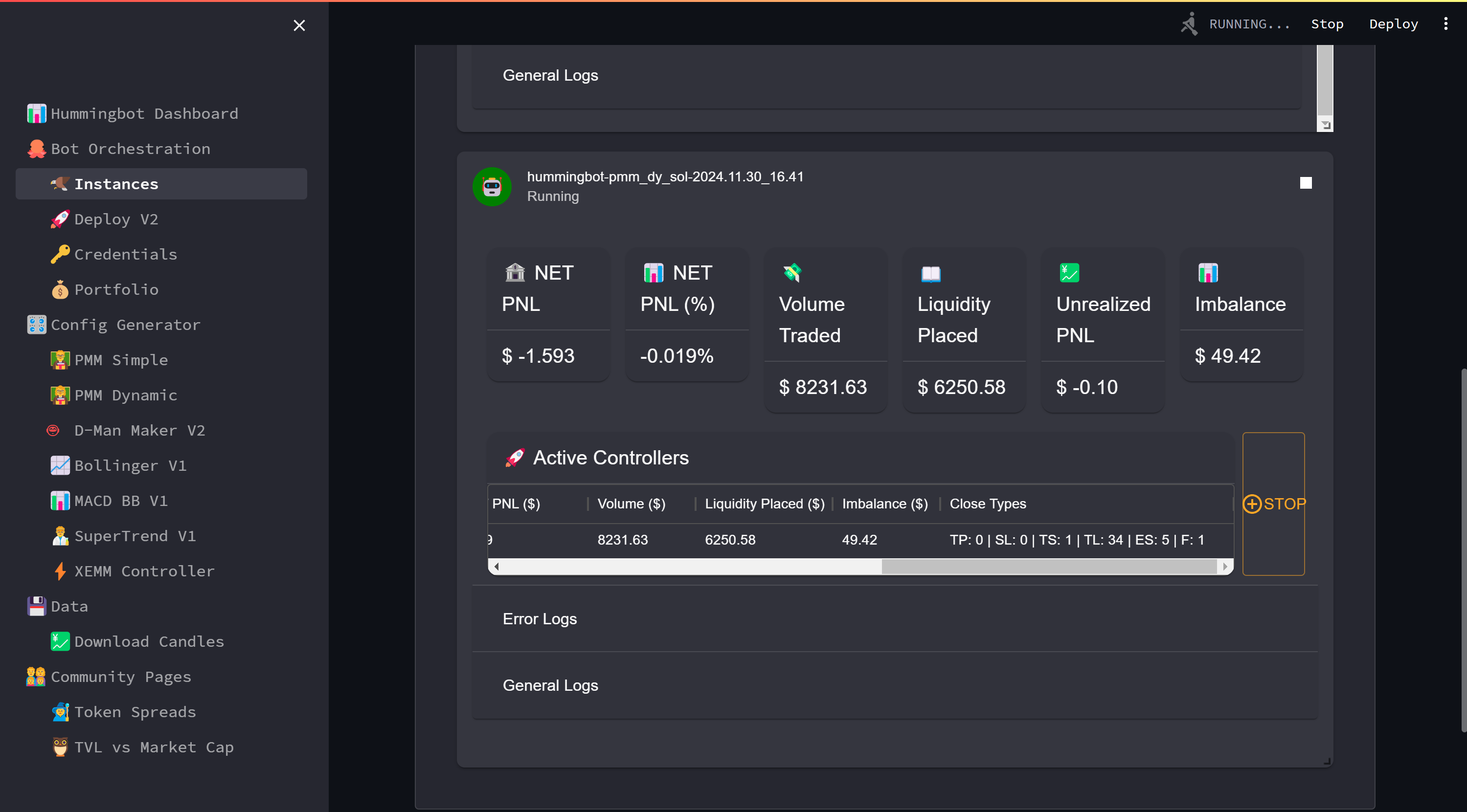
Task: Click the orange STOP controllers button
Action: pos(1273,504)
